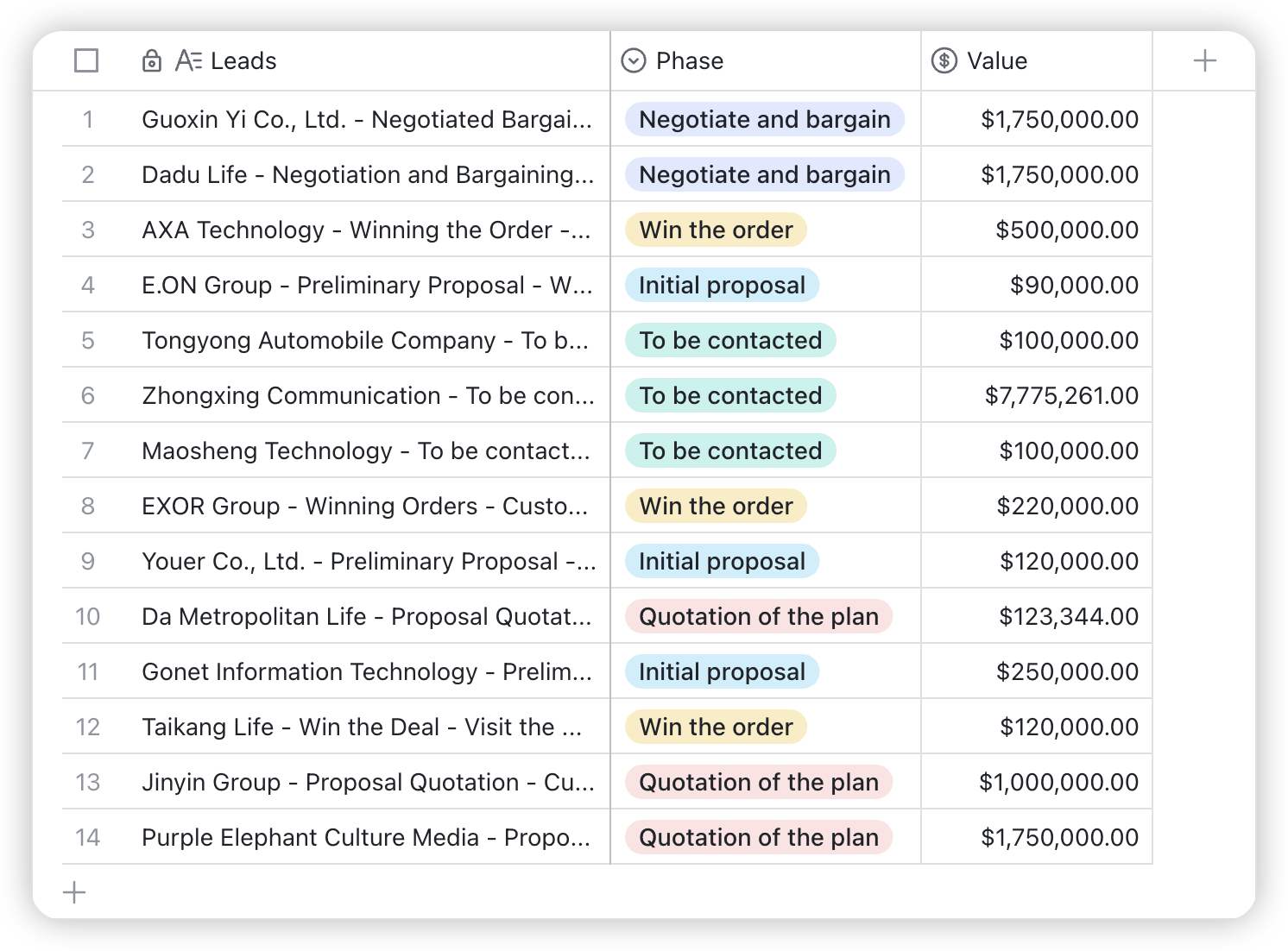This screenshot has height=951, width=1288.
Task: Click value $250,000.00
Action: pyautogui.click(x=1068, y=671)
